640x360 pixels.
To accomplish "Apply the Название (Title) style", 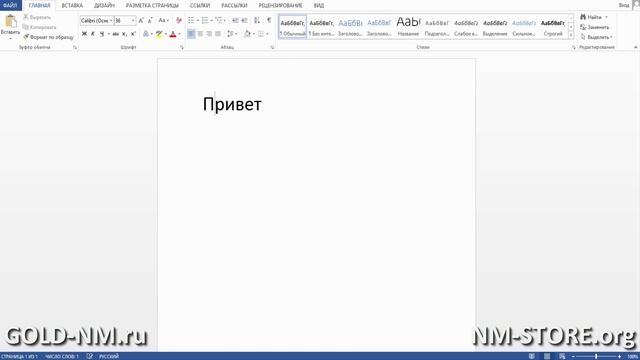I will [x=408, y=27].
